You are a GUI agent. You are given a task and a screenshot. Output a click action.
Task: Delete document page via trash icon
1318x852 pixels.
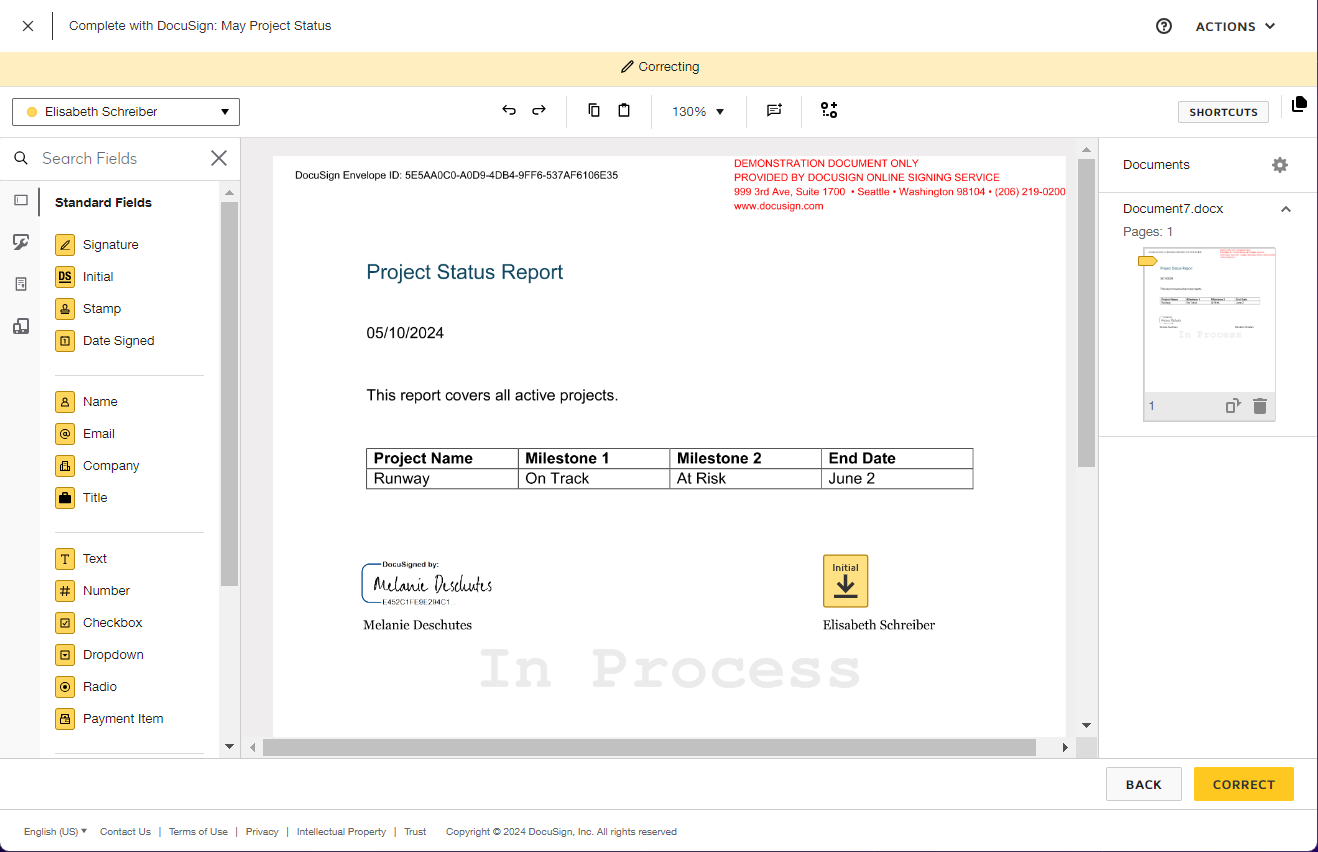pos(1260,406)
